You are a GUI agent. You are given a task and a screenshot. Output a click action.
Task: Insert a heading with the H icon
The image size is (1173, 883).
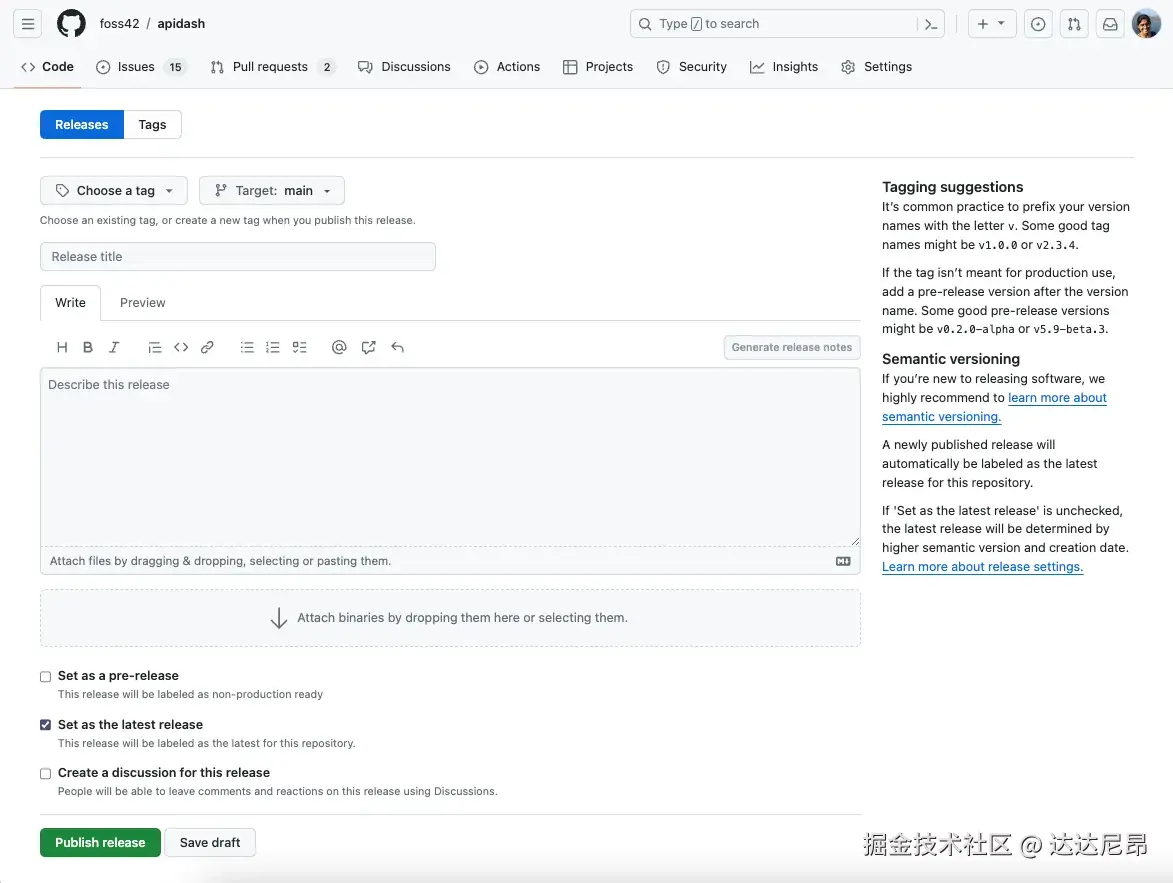(62, 347)
